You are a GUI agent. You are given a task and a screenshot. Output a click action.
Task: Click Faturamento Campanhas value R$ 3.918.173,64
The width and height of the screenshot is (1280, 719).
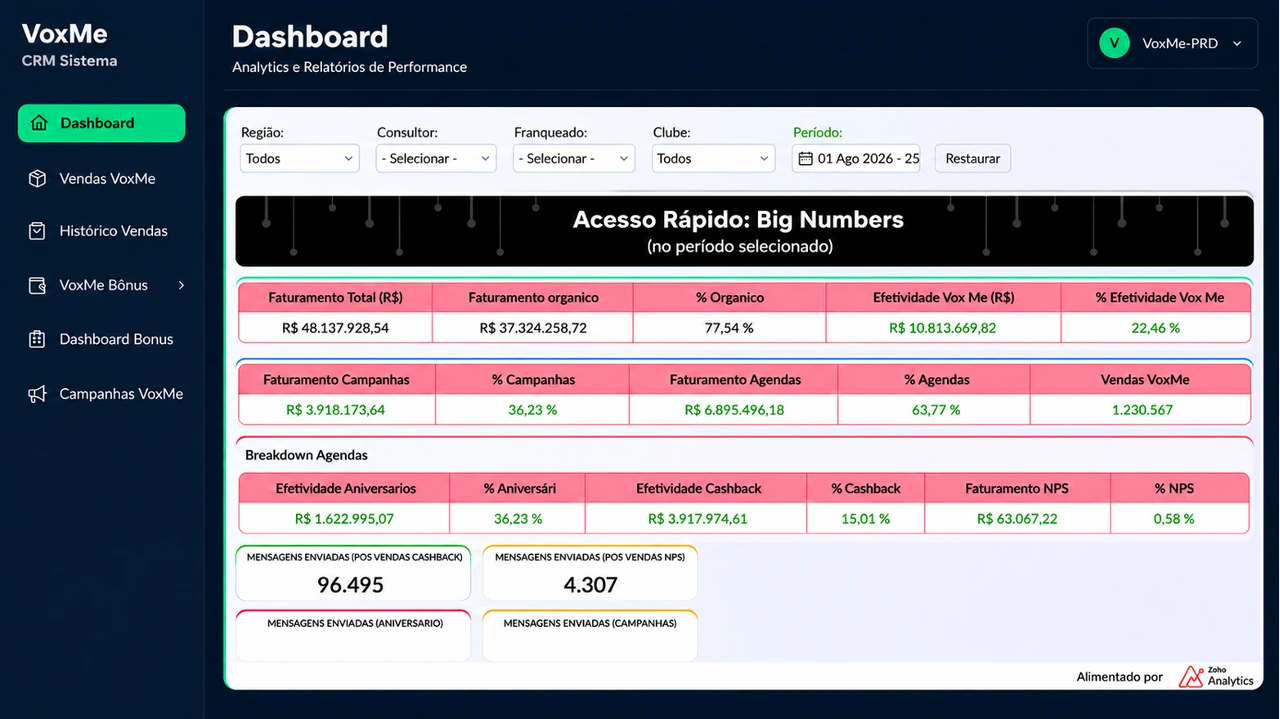tap(335, 410)
